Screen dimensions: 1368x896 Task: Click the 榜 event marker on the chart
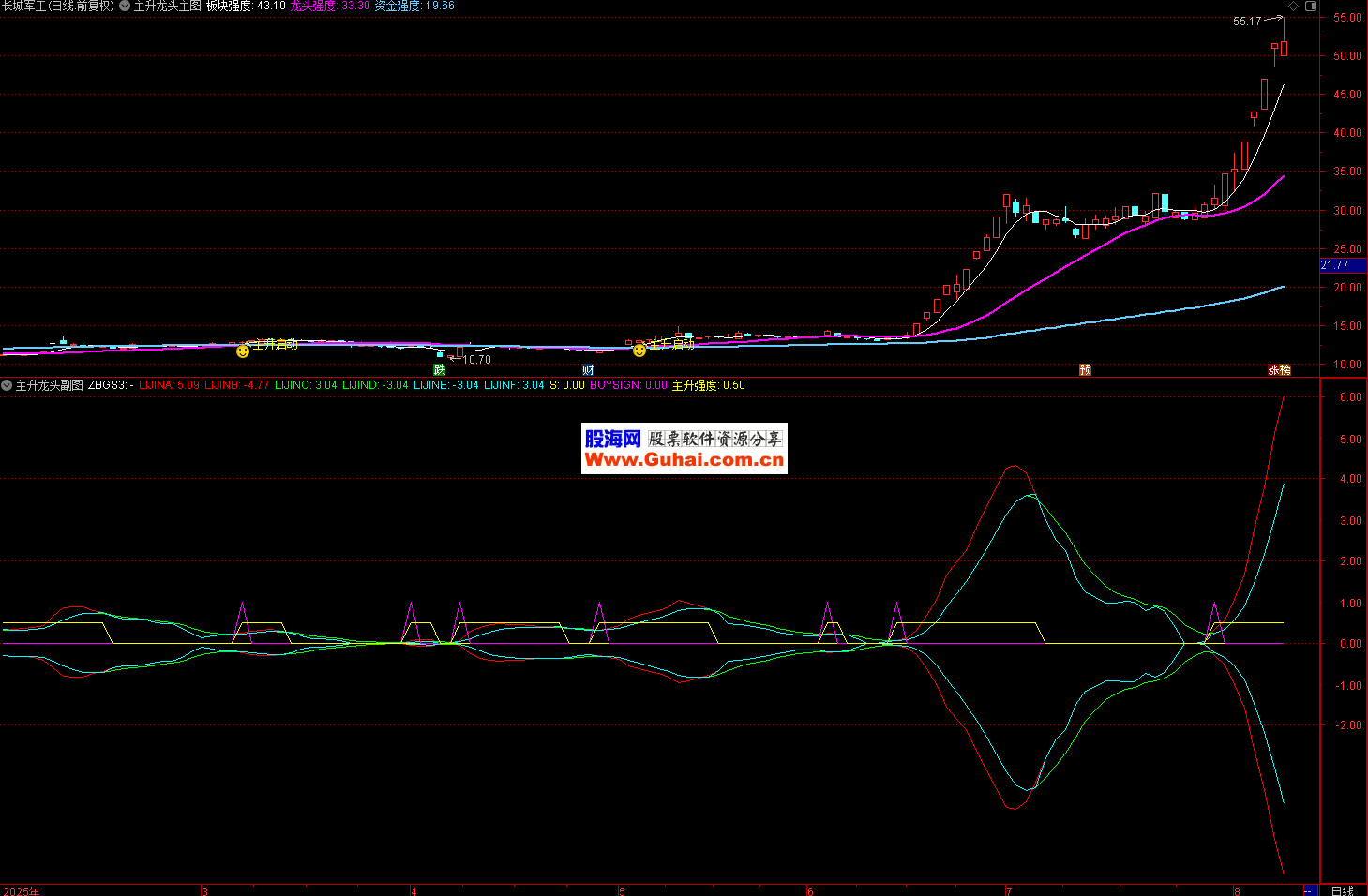(1285, 370)
